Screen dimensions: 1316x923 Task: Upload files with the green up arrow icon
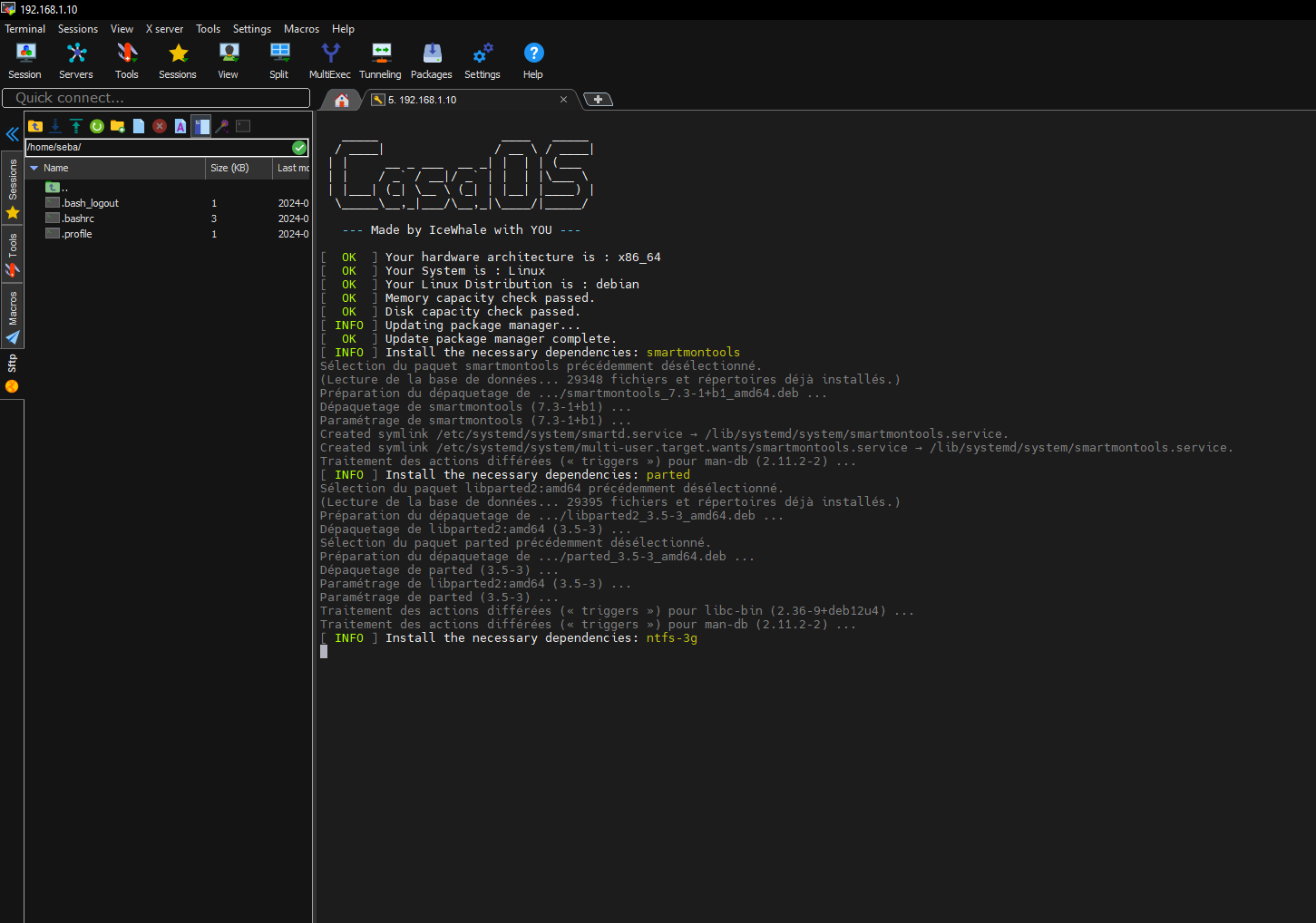[76, 126]
